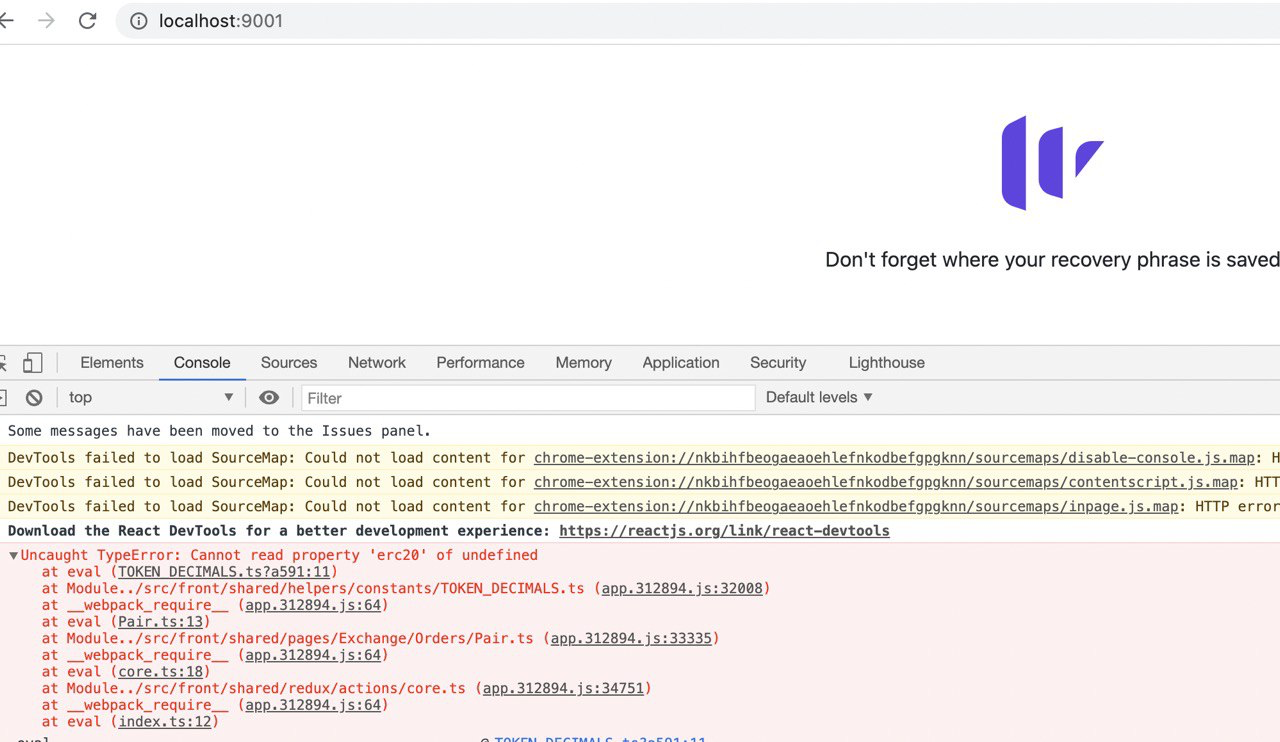Viewport: 1280px width, 742px height.
Task: Focus the localhost:9001 address bar
Action: click(x=697, y=21)
